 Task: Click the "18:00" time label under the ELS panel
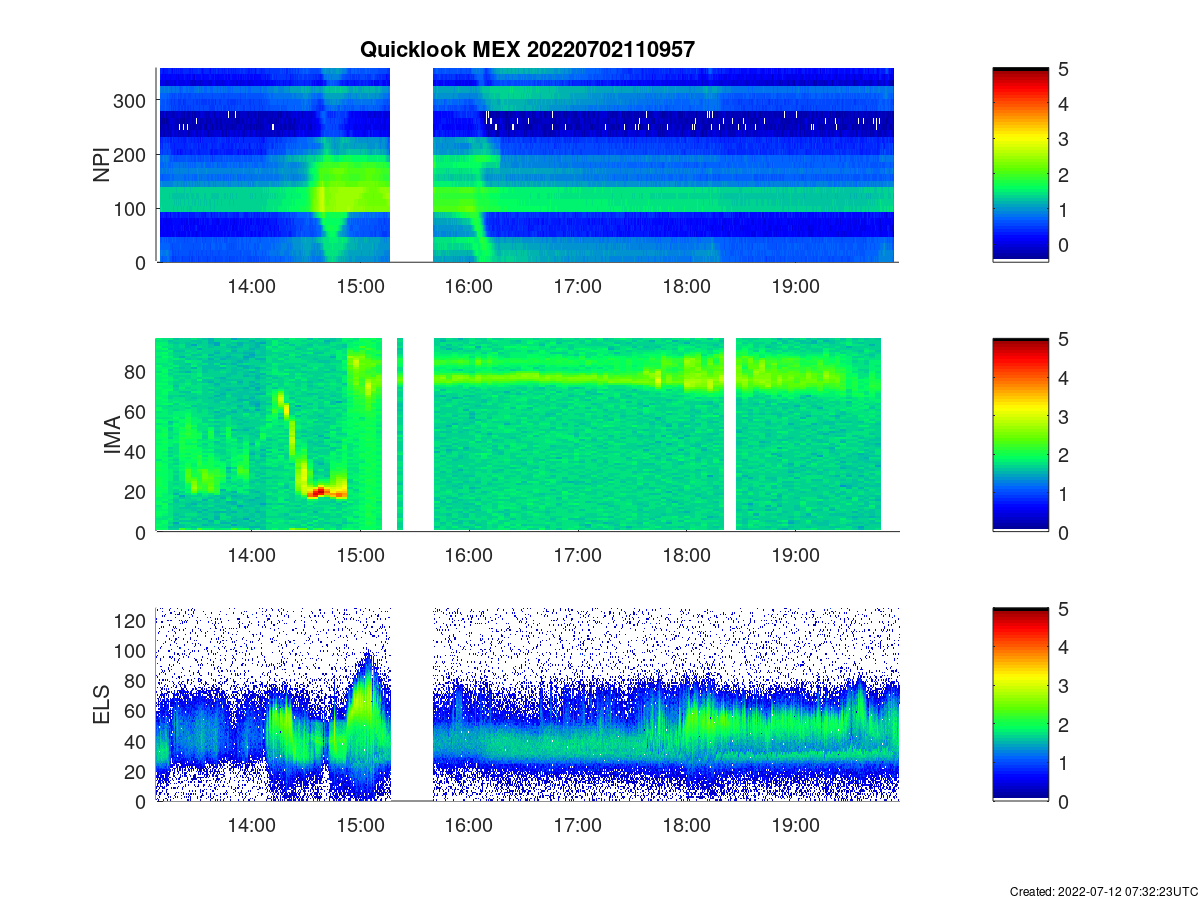686,826
